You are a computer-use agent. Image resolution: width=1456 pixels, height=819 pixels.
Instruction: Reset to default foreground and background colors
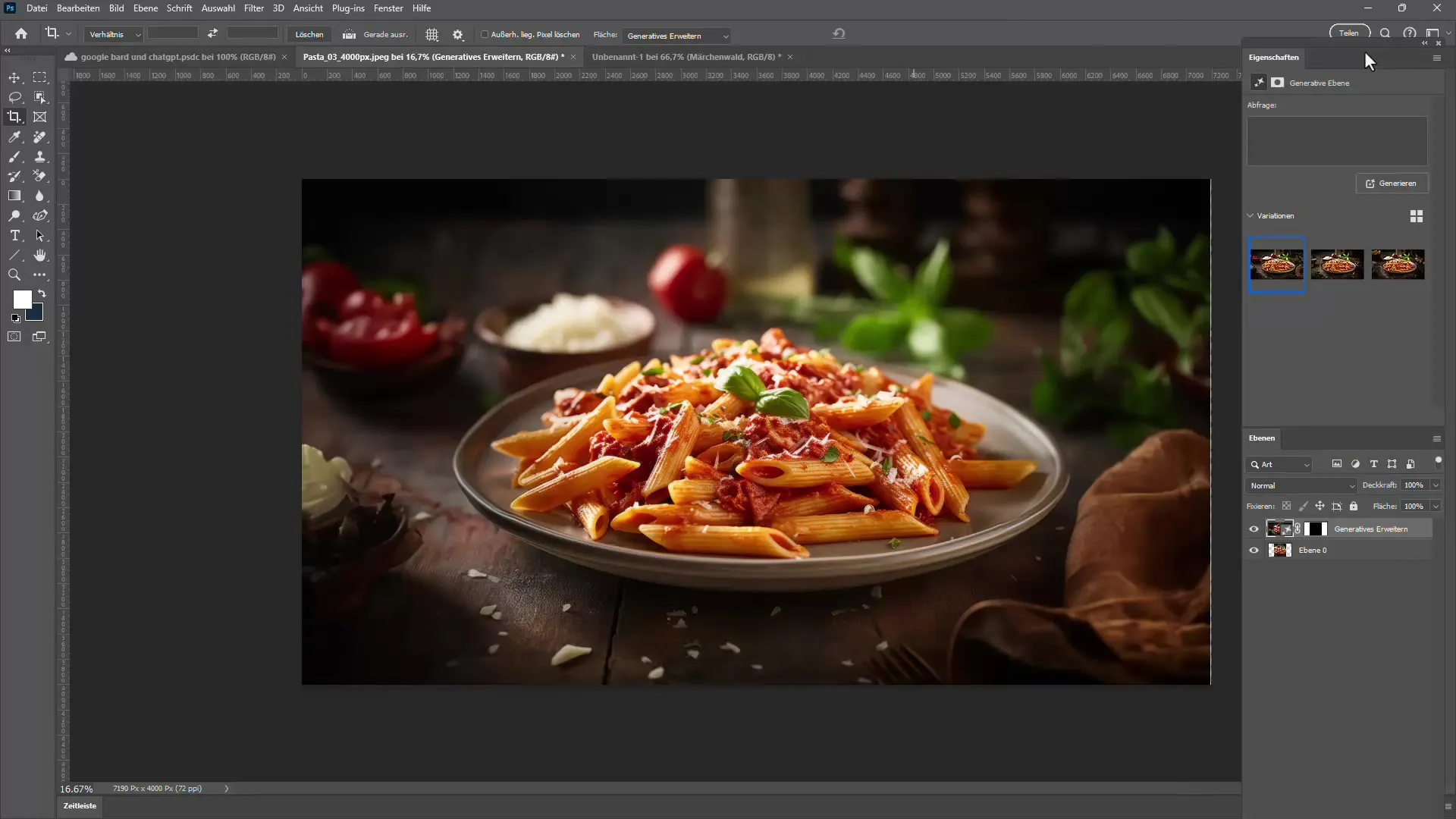pos(16,318)
